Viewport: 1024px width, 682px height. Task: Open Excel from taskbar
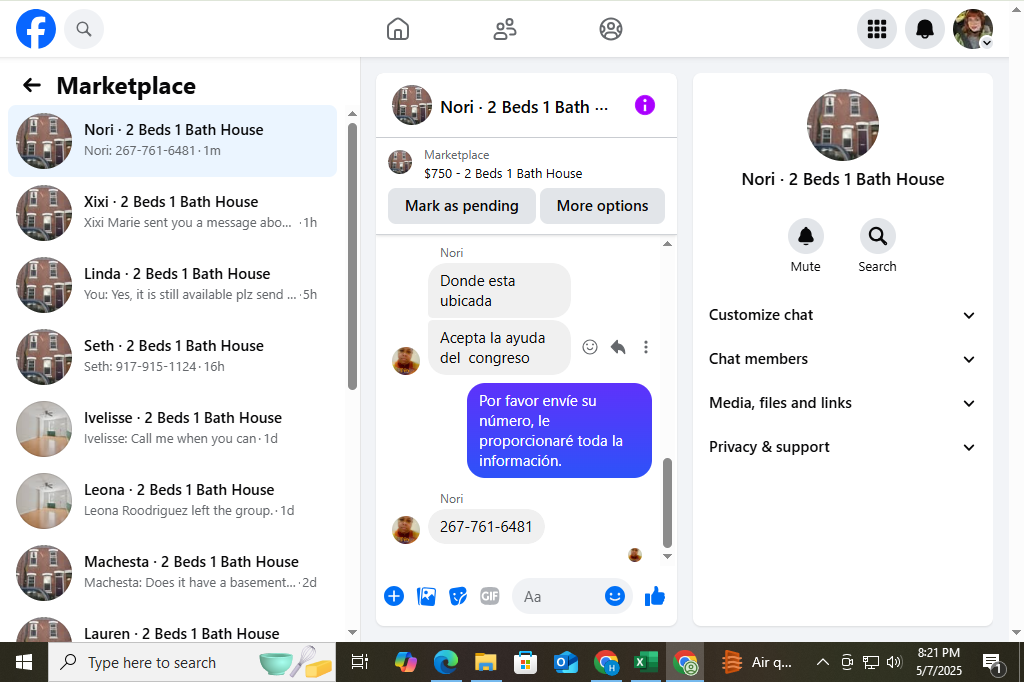pyautogui.click(x=645, y=662)
